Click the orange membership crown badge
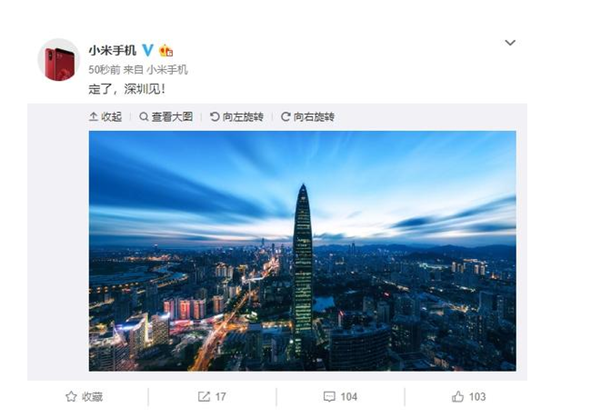Viewport: 600px width, 417px height. (x=166, y=50)
